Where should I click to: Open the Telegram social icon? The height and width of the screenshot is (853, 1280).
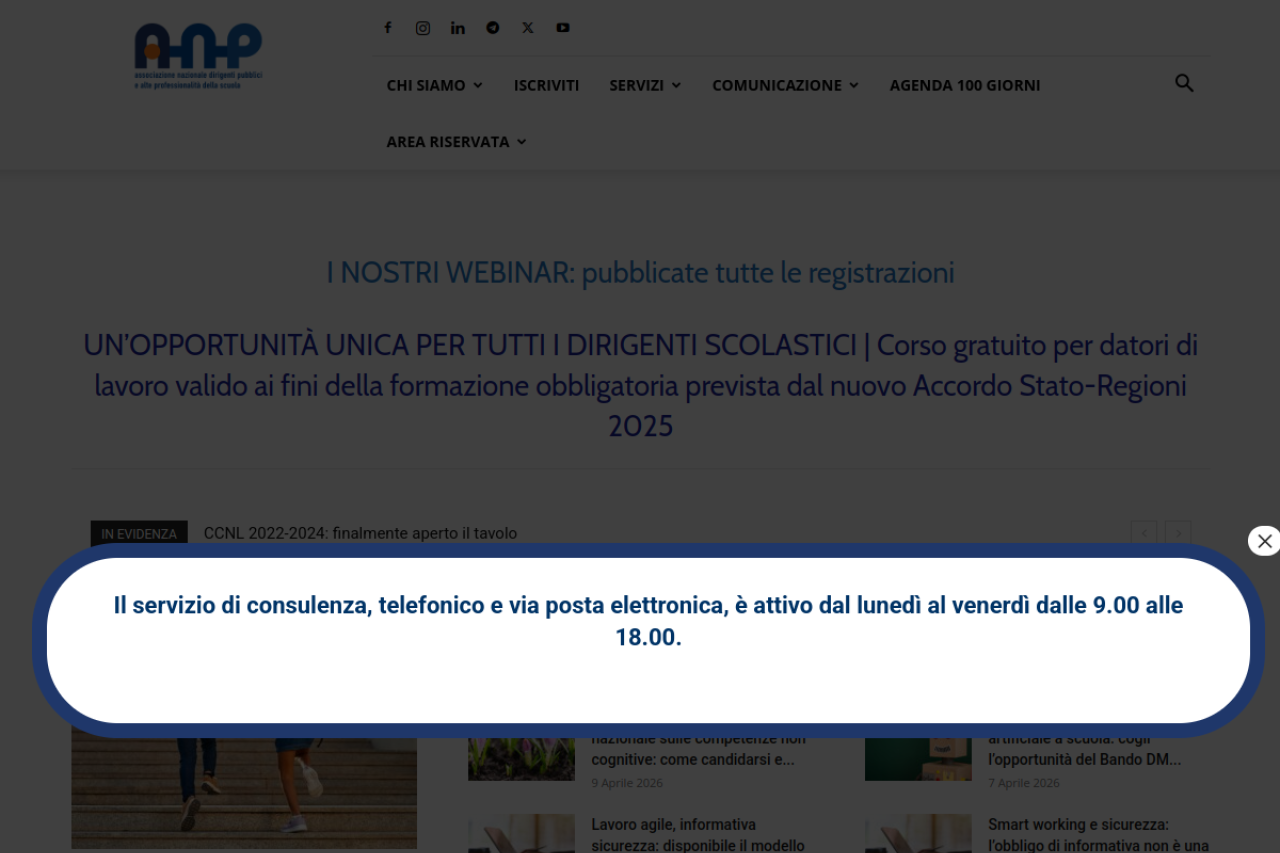[x=493, y=28]
